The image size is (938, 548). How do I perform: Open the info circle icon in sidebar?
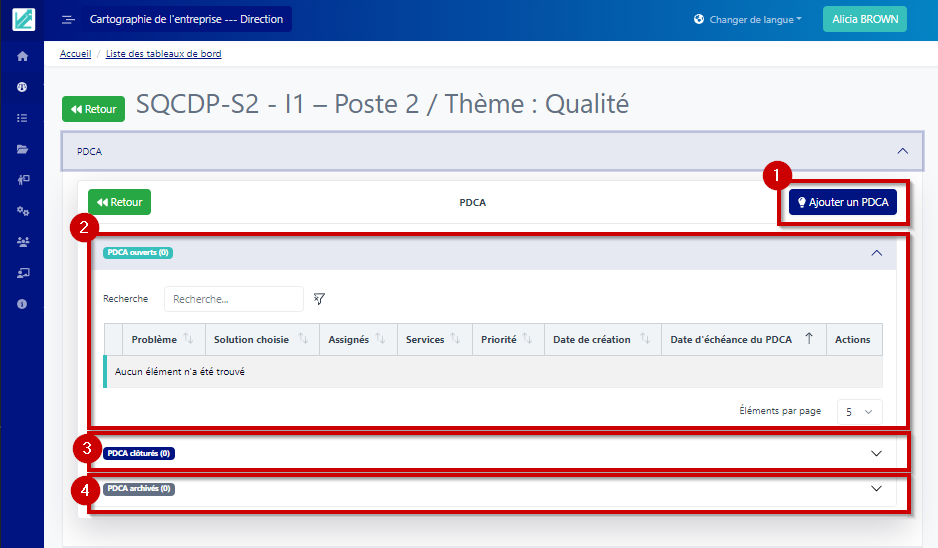pyautogui.click(x=22, y=303)
